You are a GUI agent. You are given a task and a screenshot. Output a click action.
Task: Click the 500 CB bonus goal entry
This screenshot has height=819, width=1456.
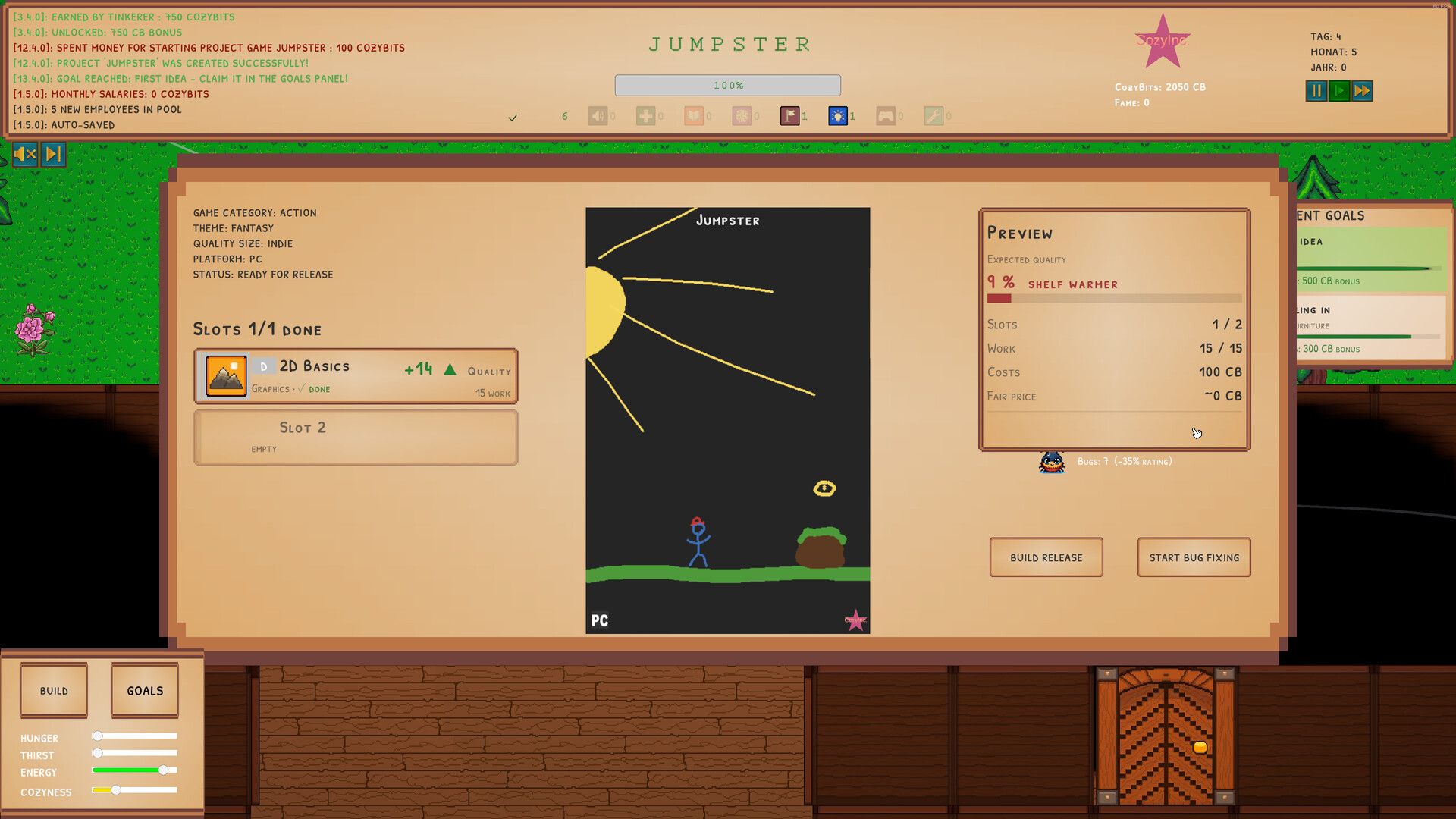tap(1371, 261)
